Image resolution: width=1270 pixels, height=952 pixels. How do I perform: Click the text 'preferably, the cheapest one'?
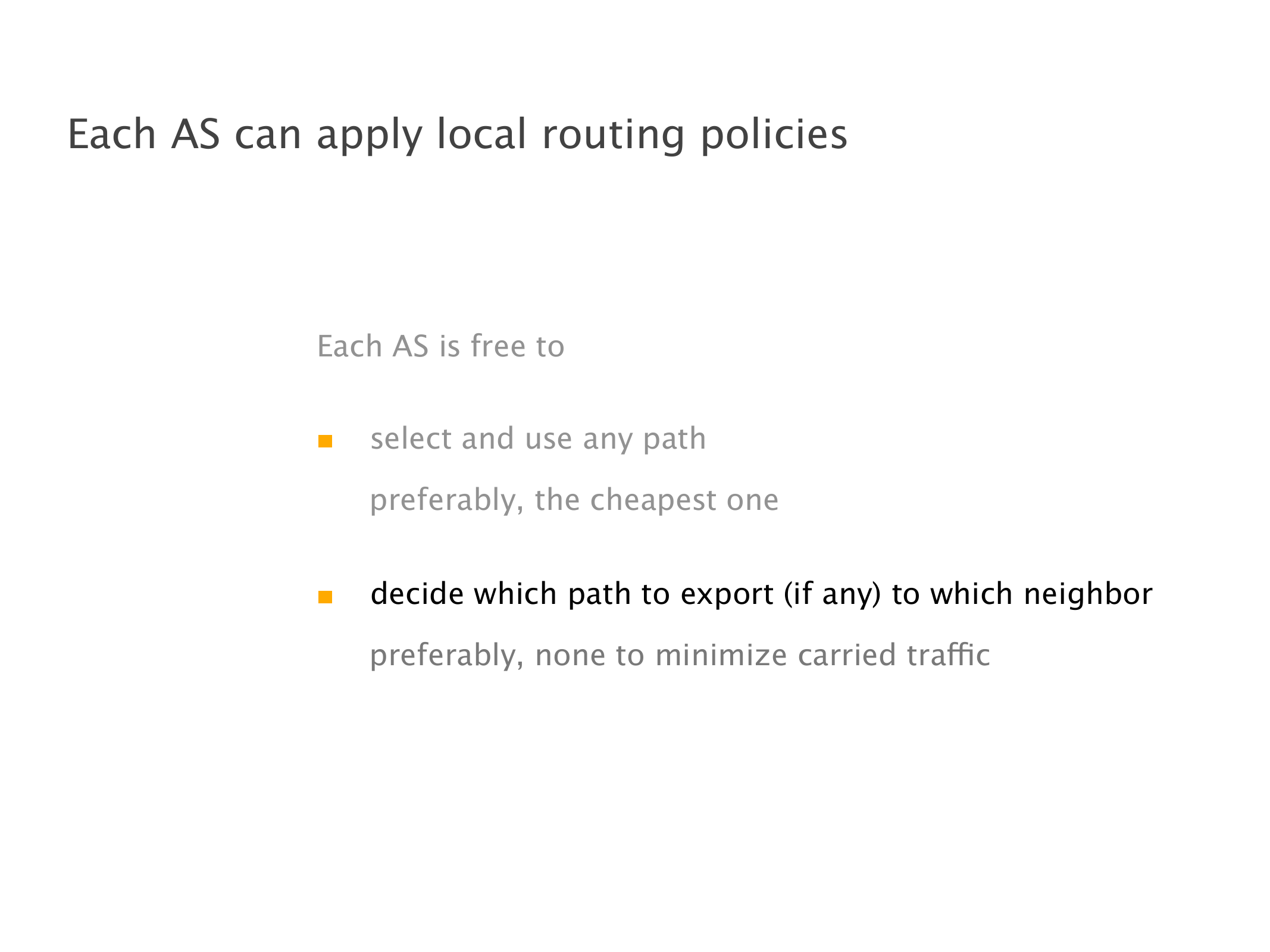click(x=574, y=500)
